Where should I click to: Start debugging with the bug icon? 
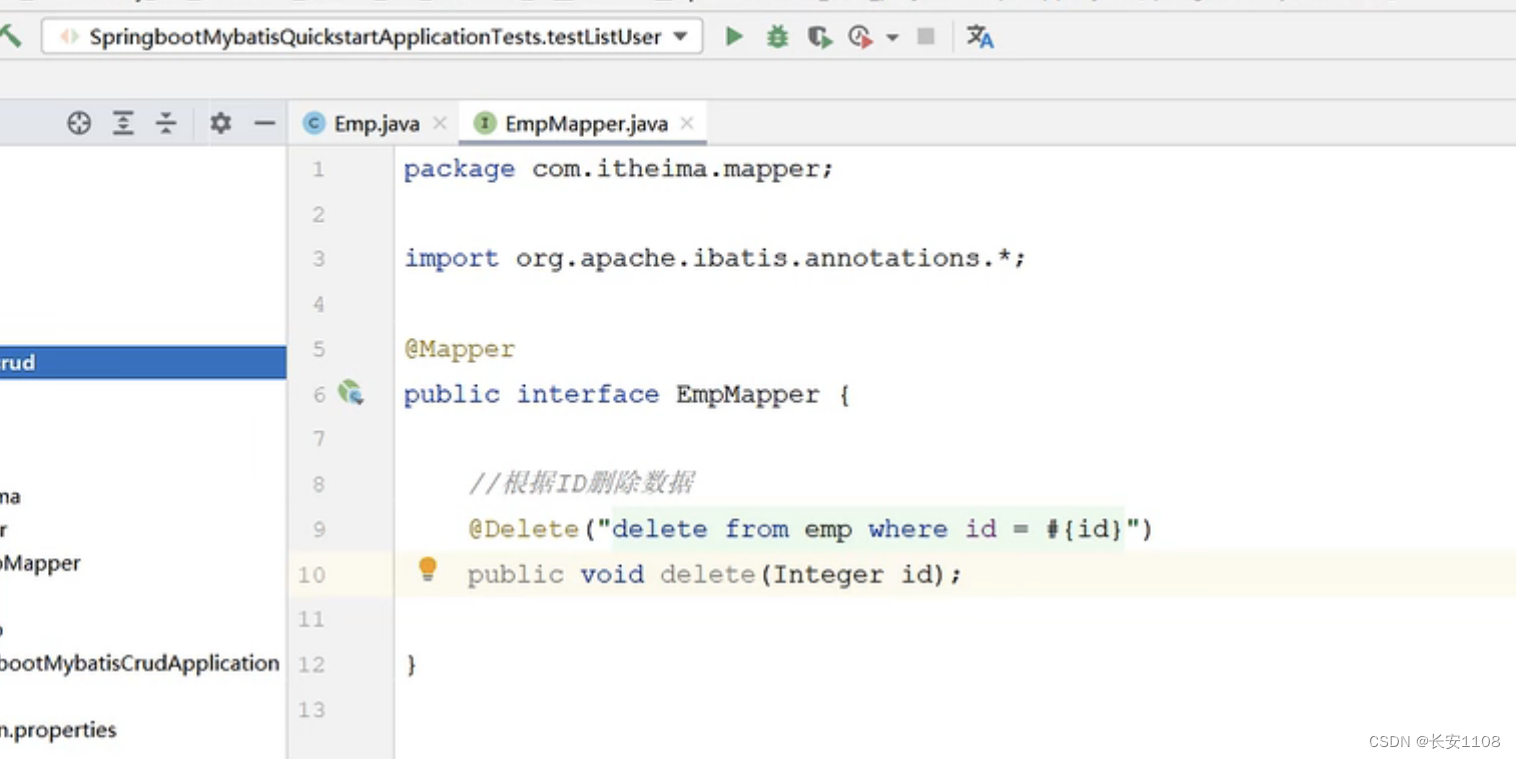pyautogui.click(x=777, y=37)
